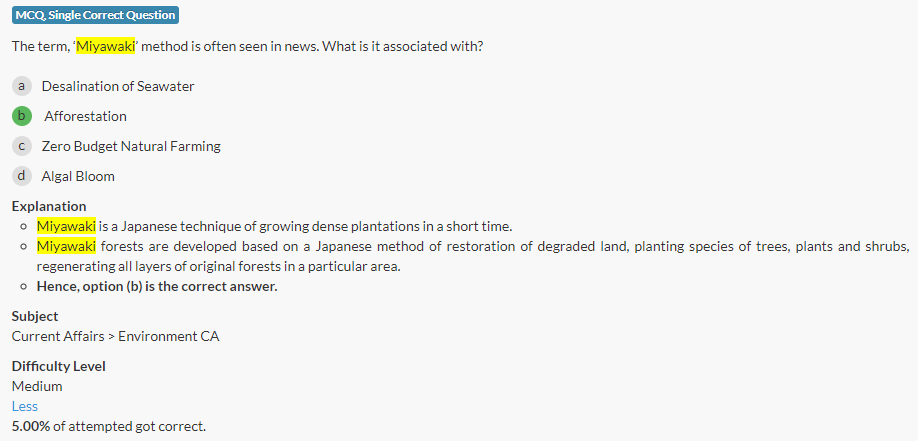Select option a radio circle
The image size is (918, 441).
[x=22, y=86]
